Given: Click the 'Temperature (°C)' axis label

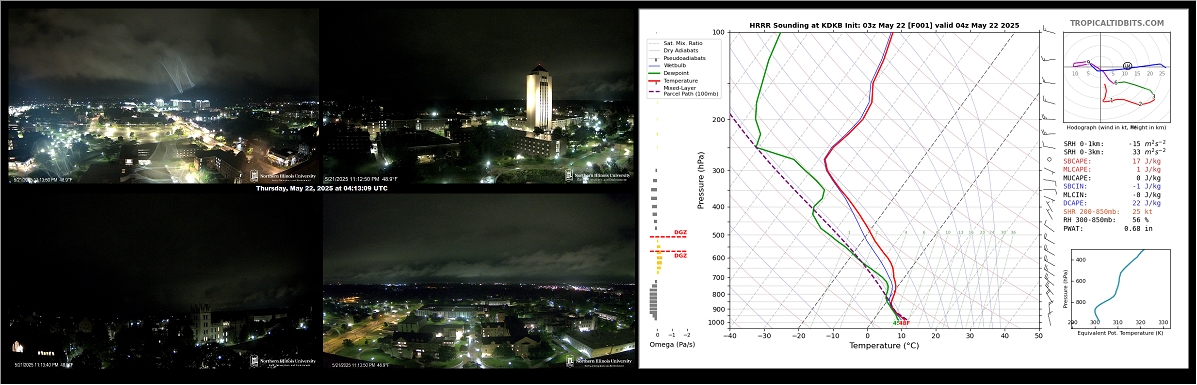Looking at the screenshot, I should (x=884, y=346).
